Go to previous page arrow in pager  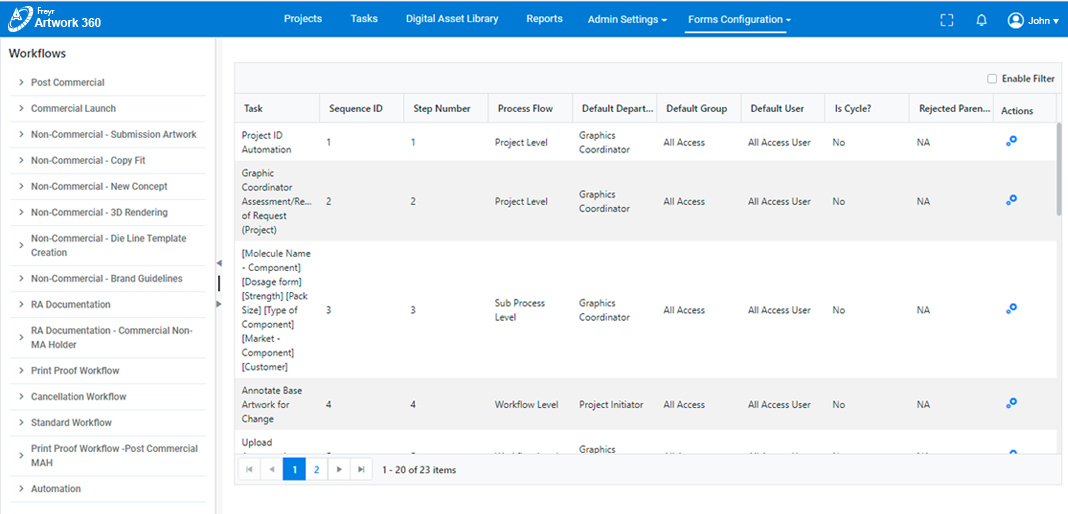coord(272,469)
